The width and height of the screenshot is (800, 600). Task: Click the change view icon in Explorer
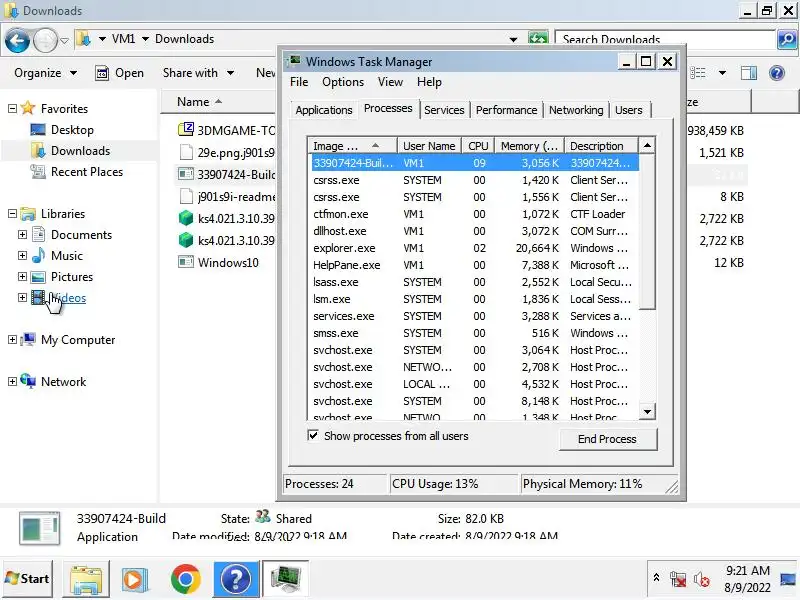click(698, 73)
